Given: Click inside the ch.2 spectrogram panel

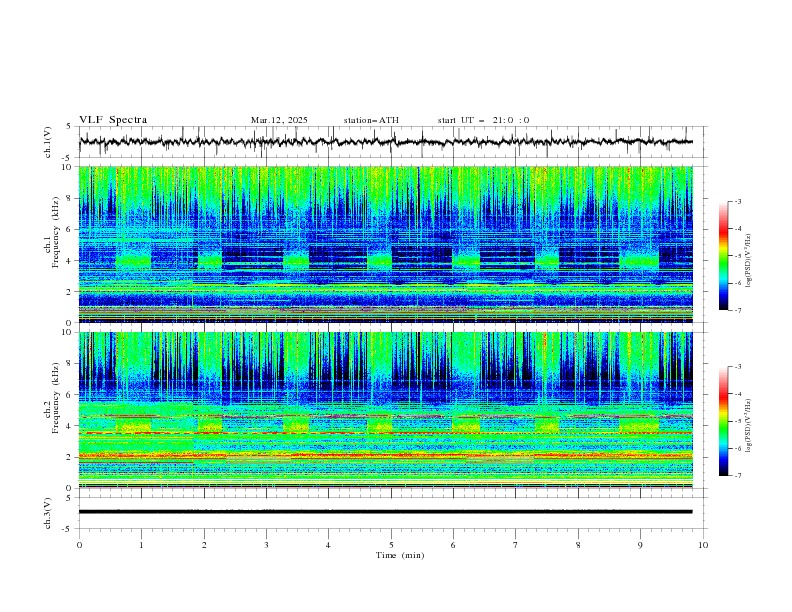Looking at the screenshot, I should coord(385,410).
